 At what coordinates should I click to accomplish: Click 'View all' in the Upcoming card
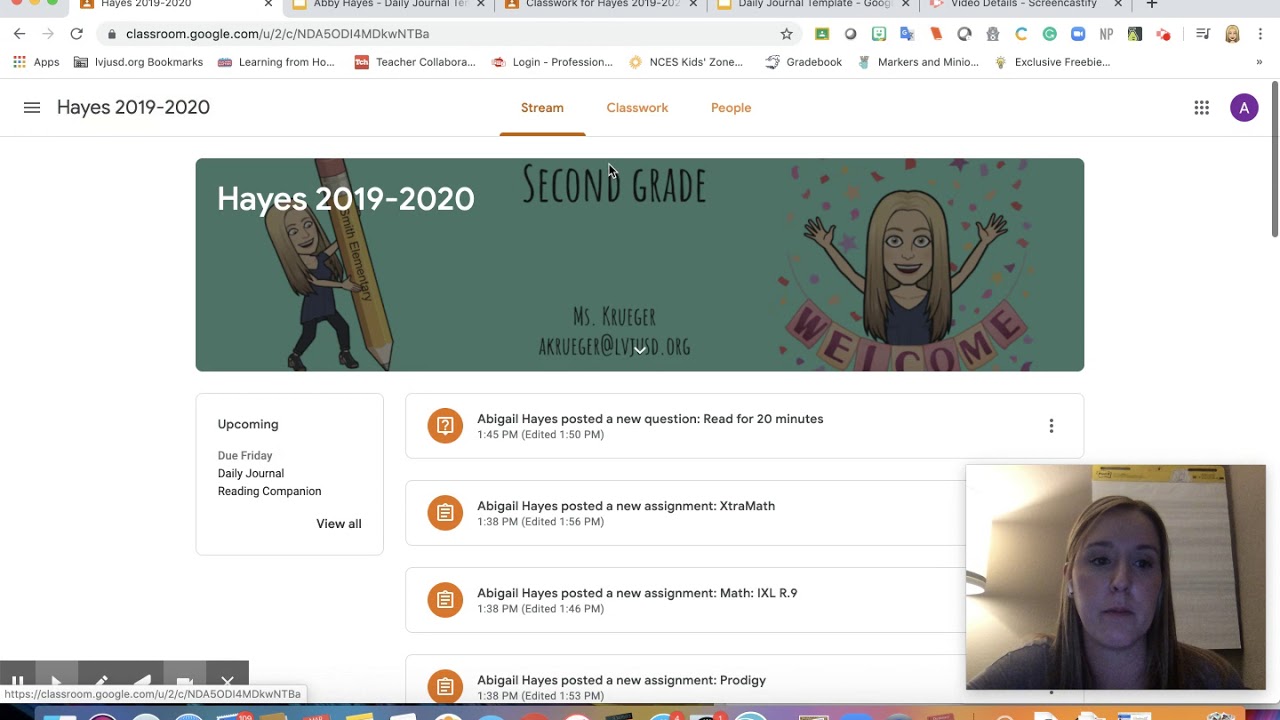coord(339,524)
